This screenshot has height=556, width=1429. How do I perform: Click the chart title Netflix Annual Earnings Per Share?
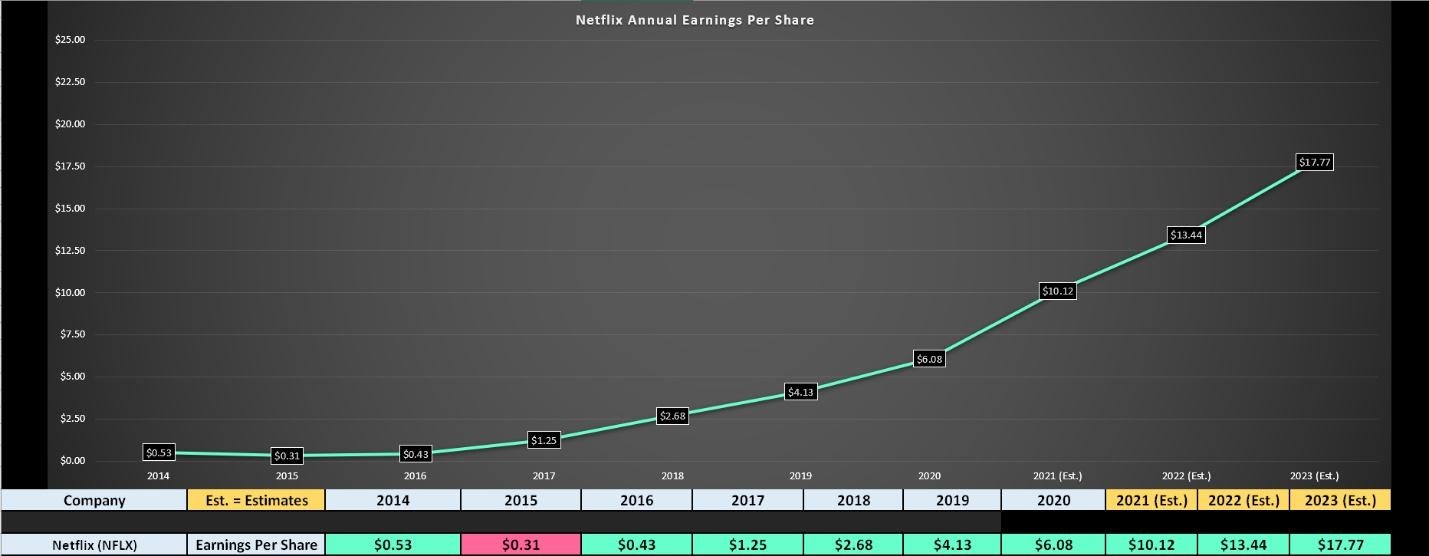[695, 19]
